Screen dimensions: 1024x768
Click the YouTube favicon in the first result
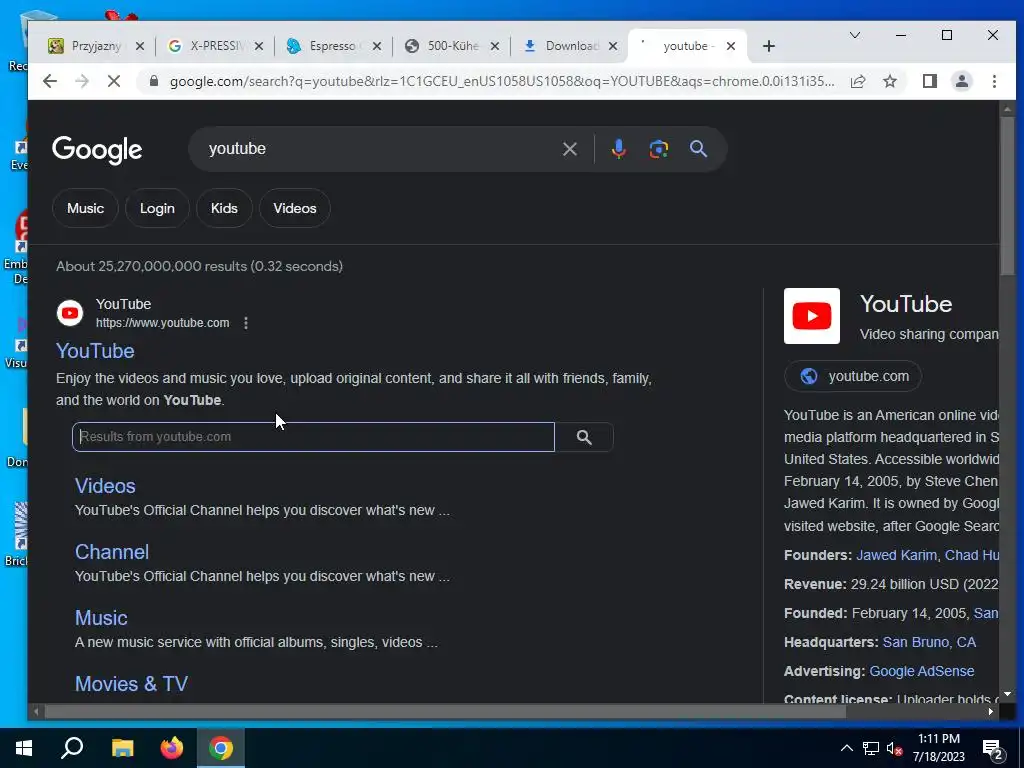click(x=70, y=313)
